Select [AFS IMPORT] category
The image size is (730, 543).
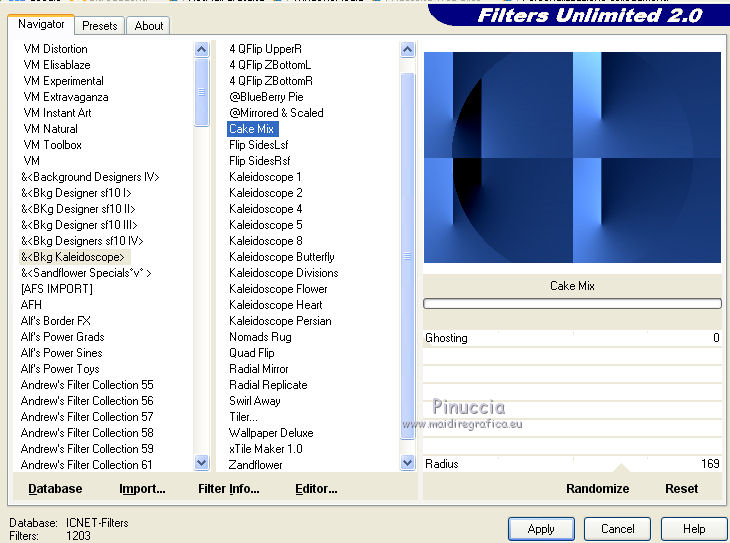[x=57, y=289]
